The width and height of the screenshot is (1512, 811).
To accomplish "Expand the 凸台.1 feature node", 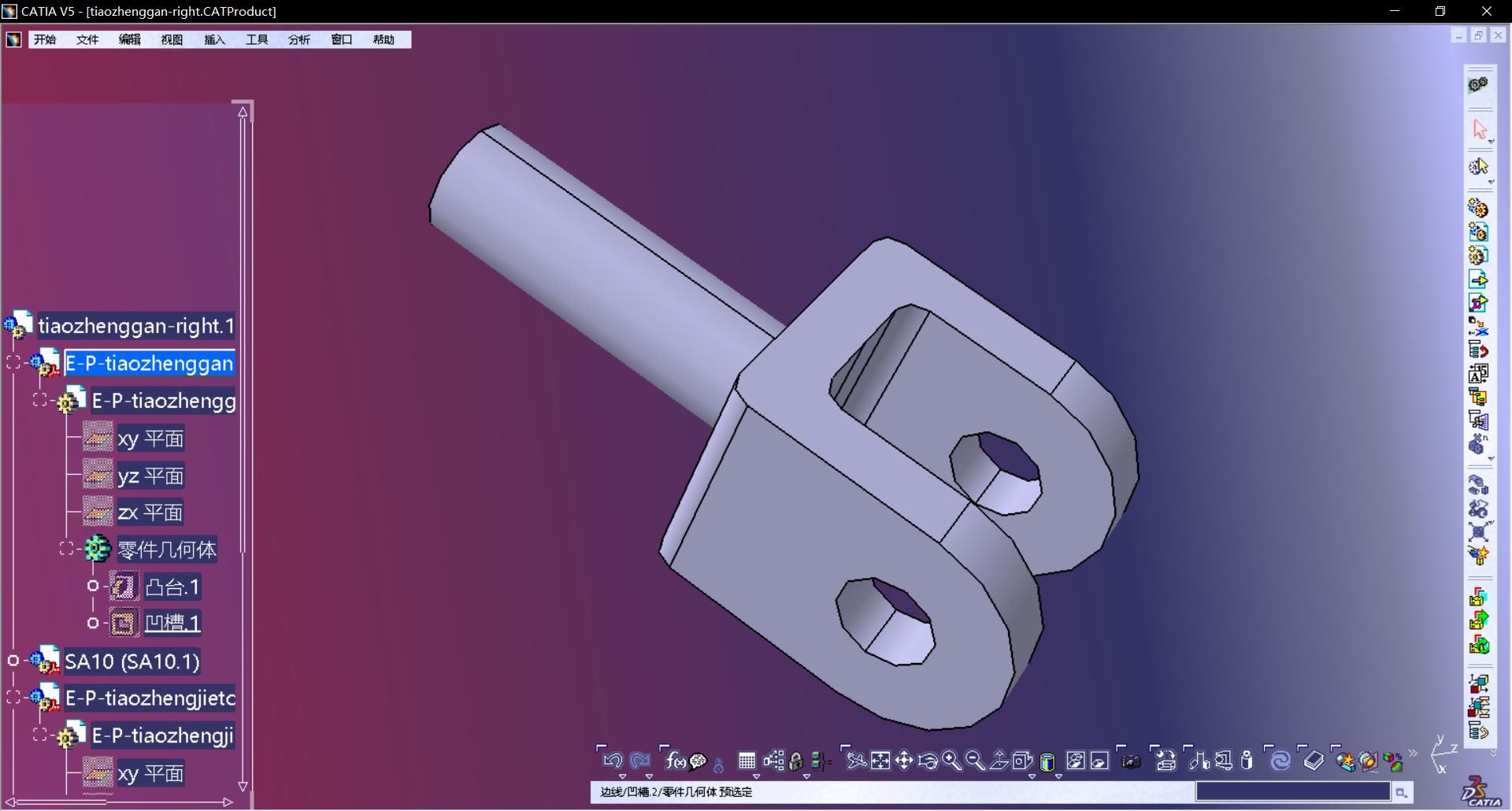I will 93,586.
